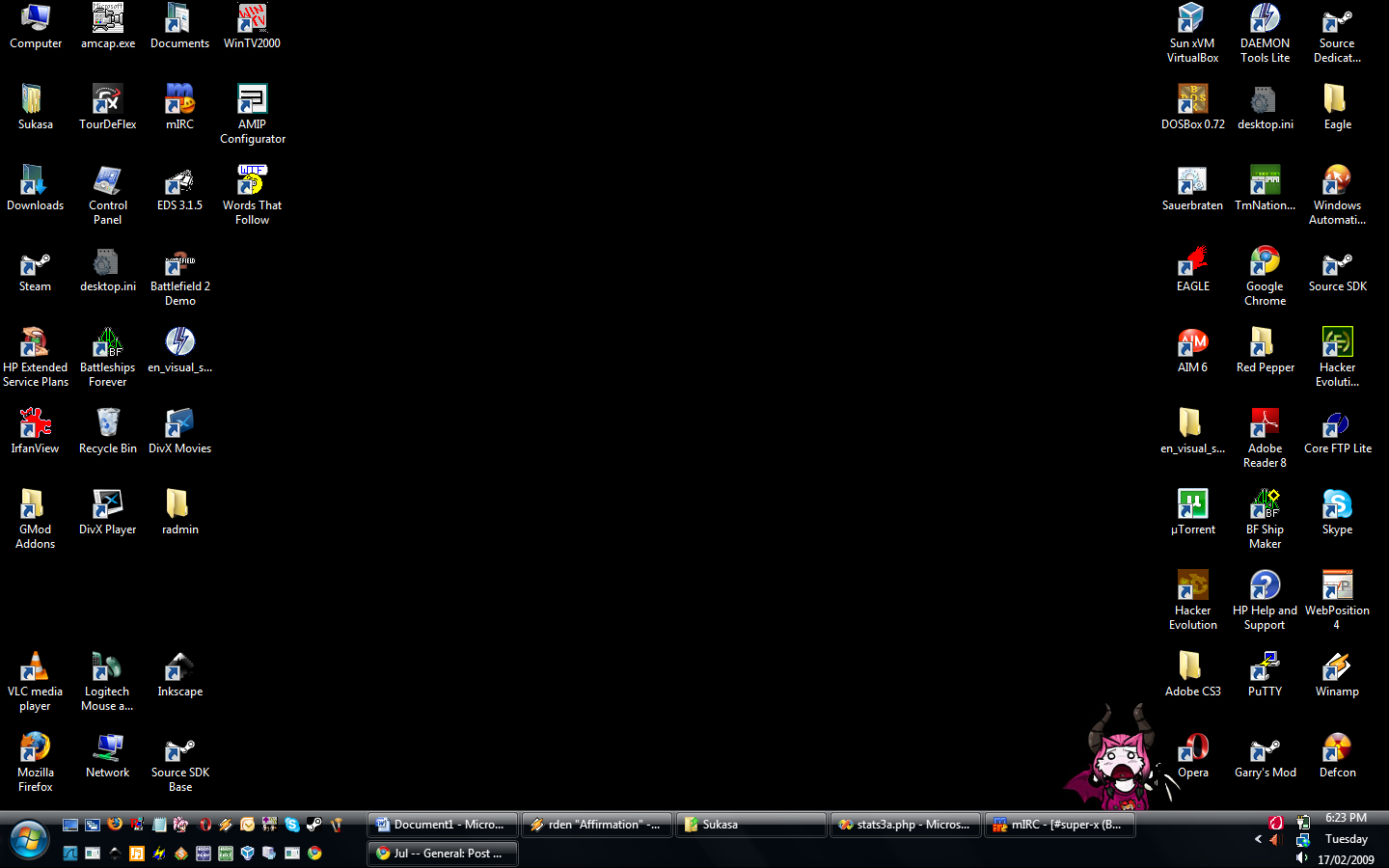Open the Downloads desktop shortcut
Screen dimensions: 1389x868
pyautogui.click(x=36, y=188)
